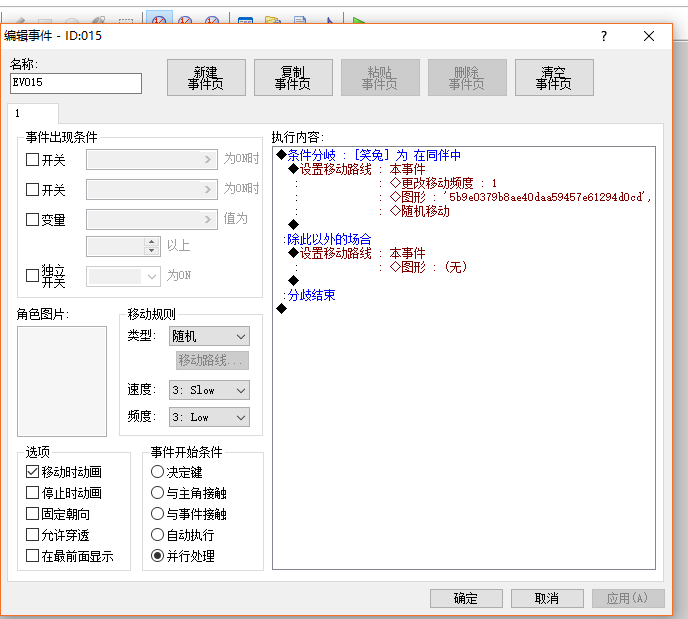Open the 类型 movement type dropdown

[209, 336]
